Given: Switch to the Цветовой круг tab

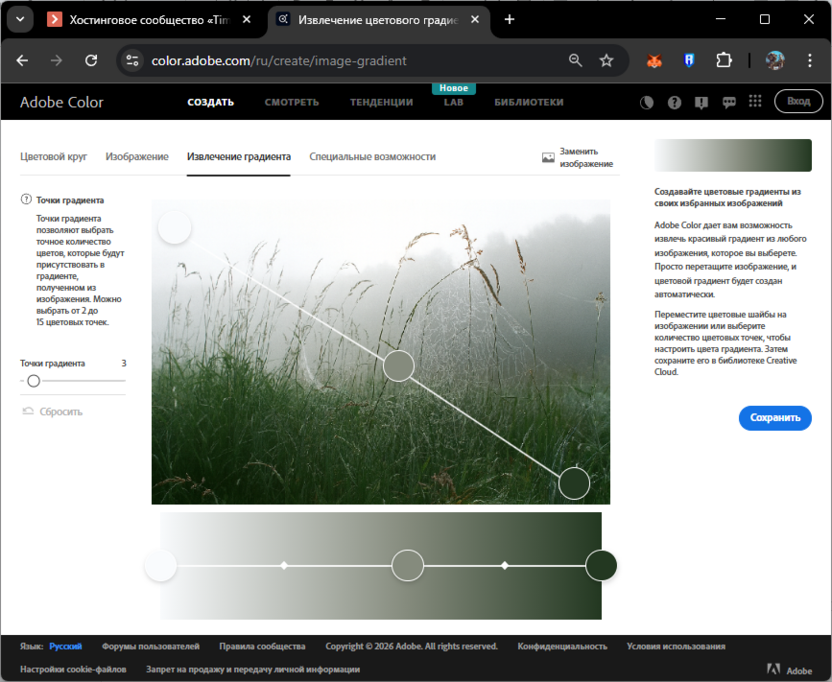Looking at the screenshot, I should [53, 157].
